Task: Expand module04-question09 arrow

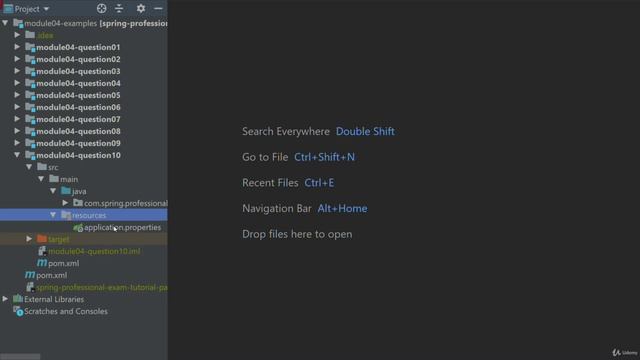Action: pos(17,143)
